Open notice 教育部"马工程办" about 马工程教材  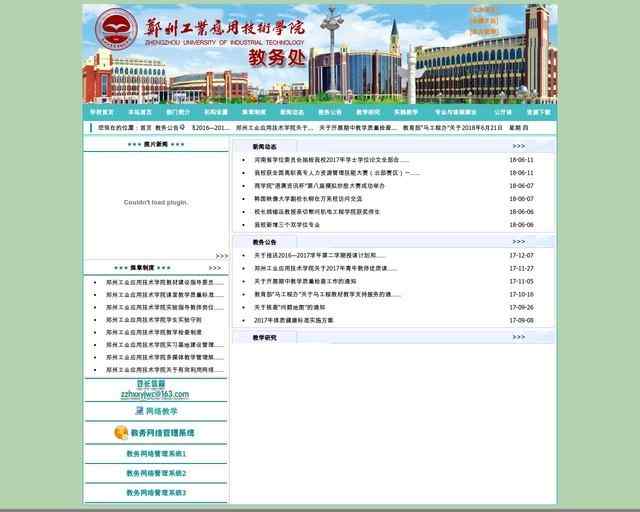[328, 294]
